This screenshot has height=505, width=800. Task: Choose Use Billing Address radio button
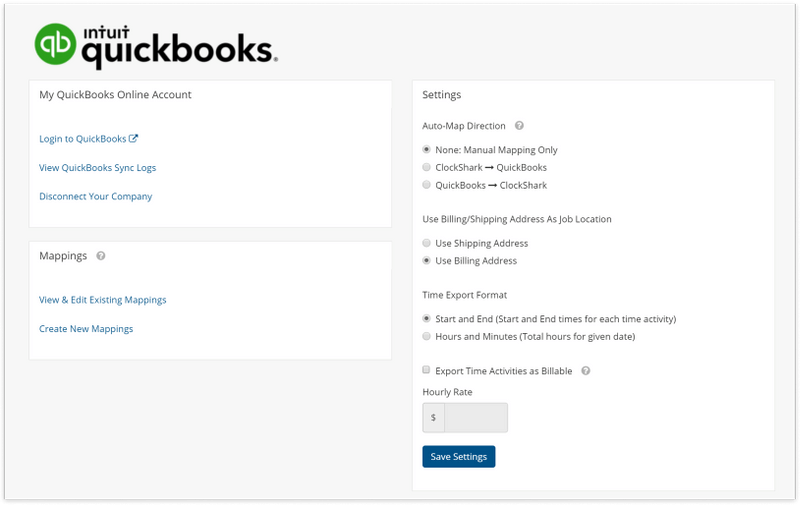[x=427, y=260]
